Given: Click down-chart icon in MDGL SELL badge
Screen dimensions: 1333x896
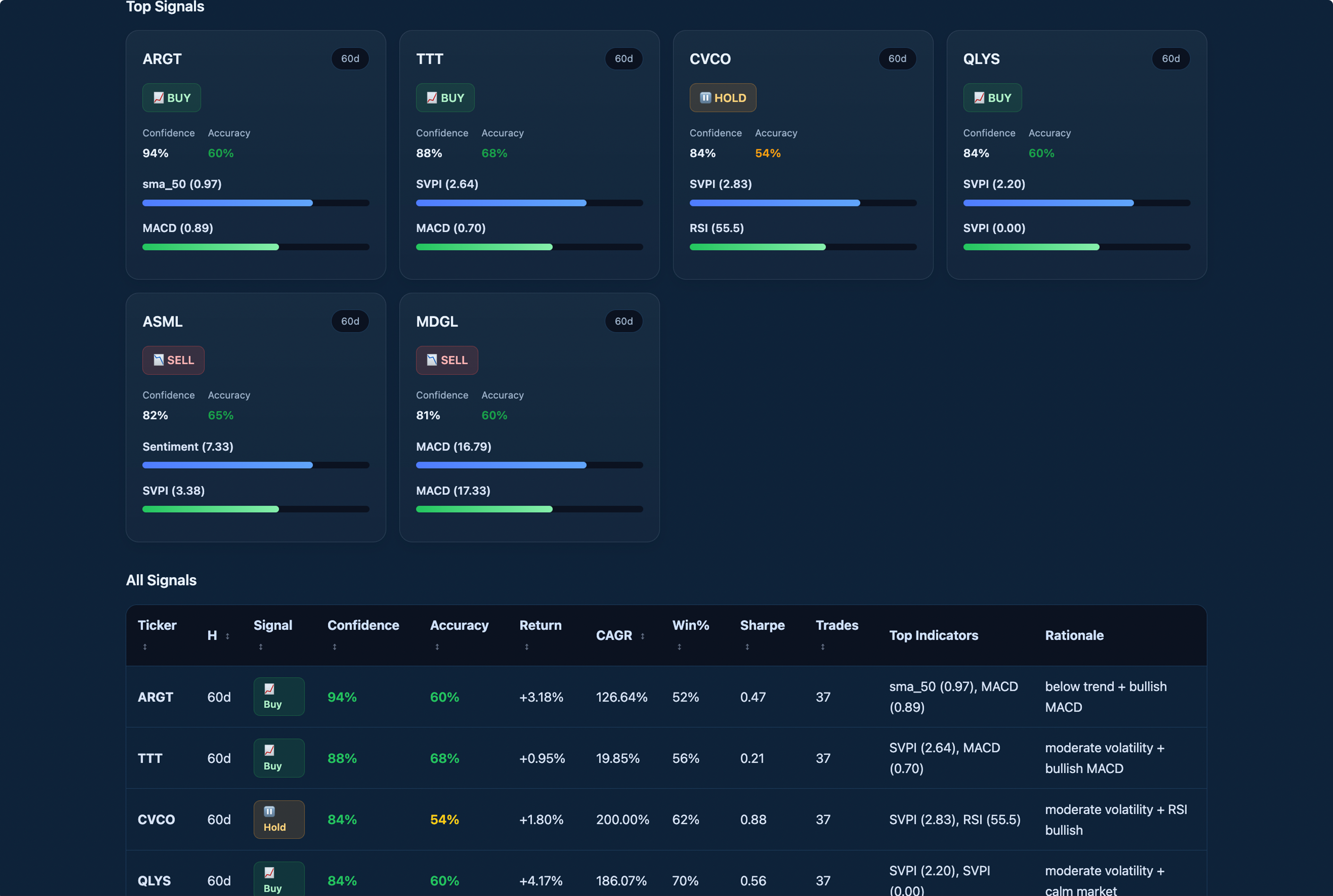Looking at the screenshot, I should (432, 360).
